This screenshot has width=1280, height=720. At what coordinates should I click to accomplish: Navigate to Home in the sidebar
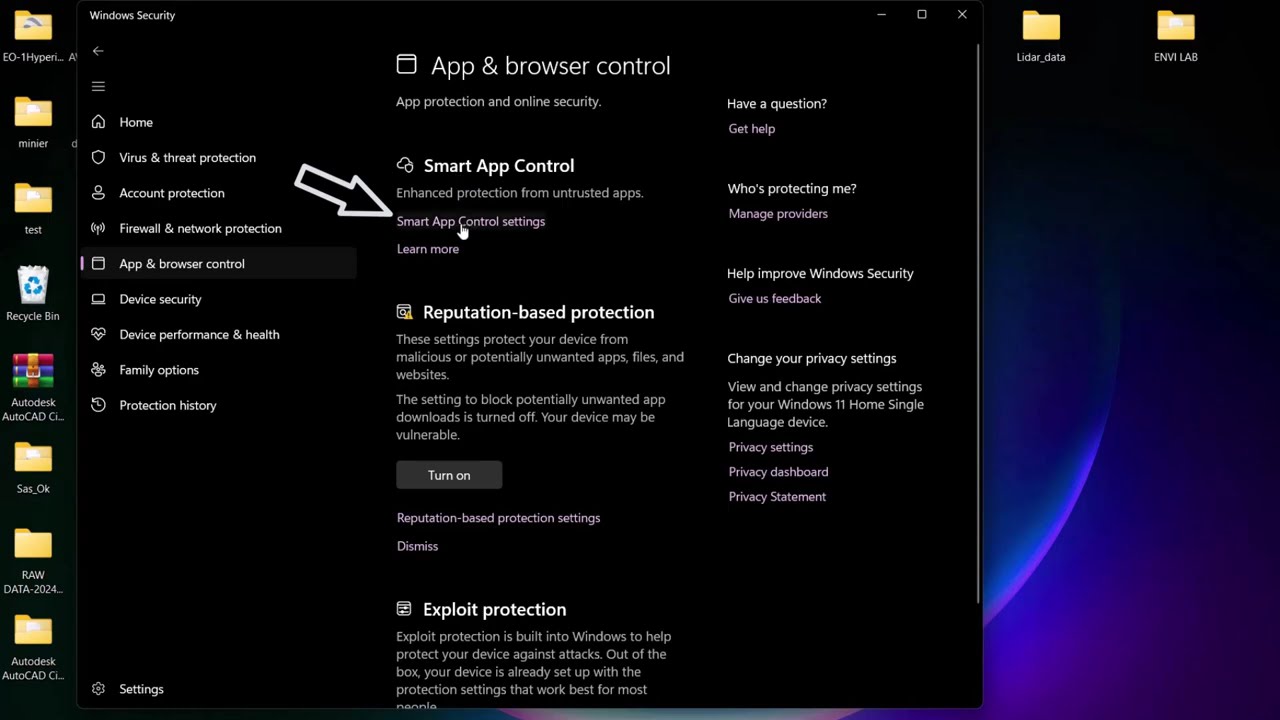tap(136, 122)
